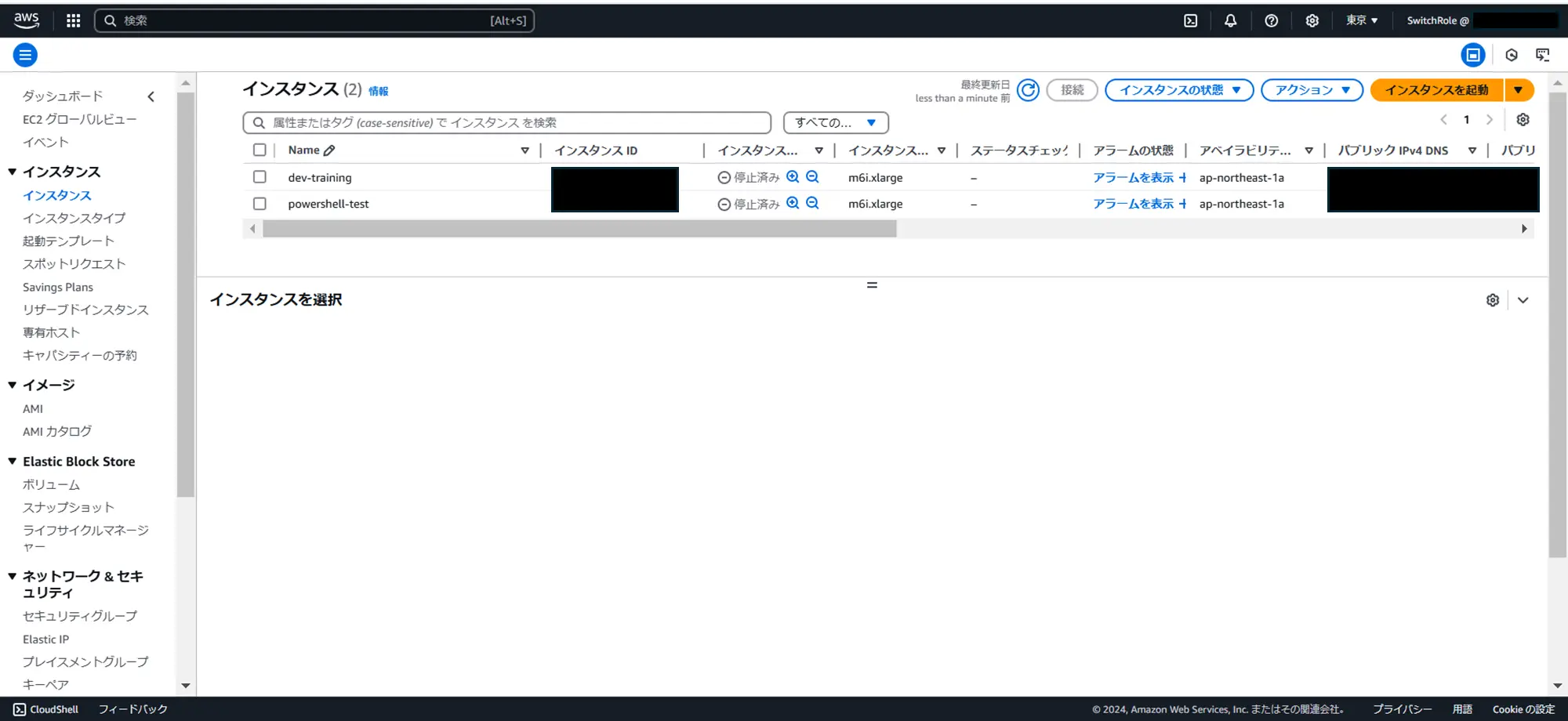Open launch instance split arrow
Viewport: 1568px width, 721px height.
(1519, 90)
